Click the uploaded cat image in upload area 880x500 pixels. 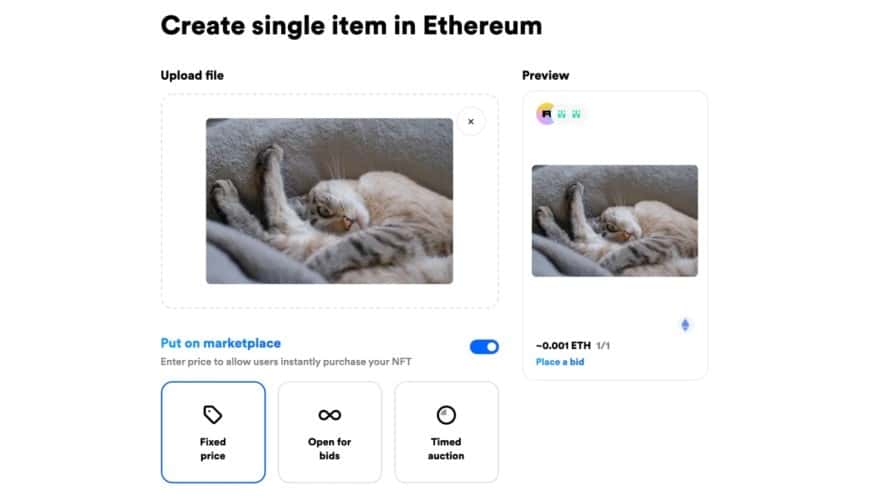pyautogui.click(x=329, y=201)
